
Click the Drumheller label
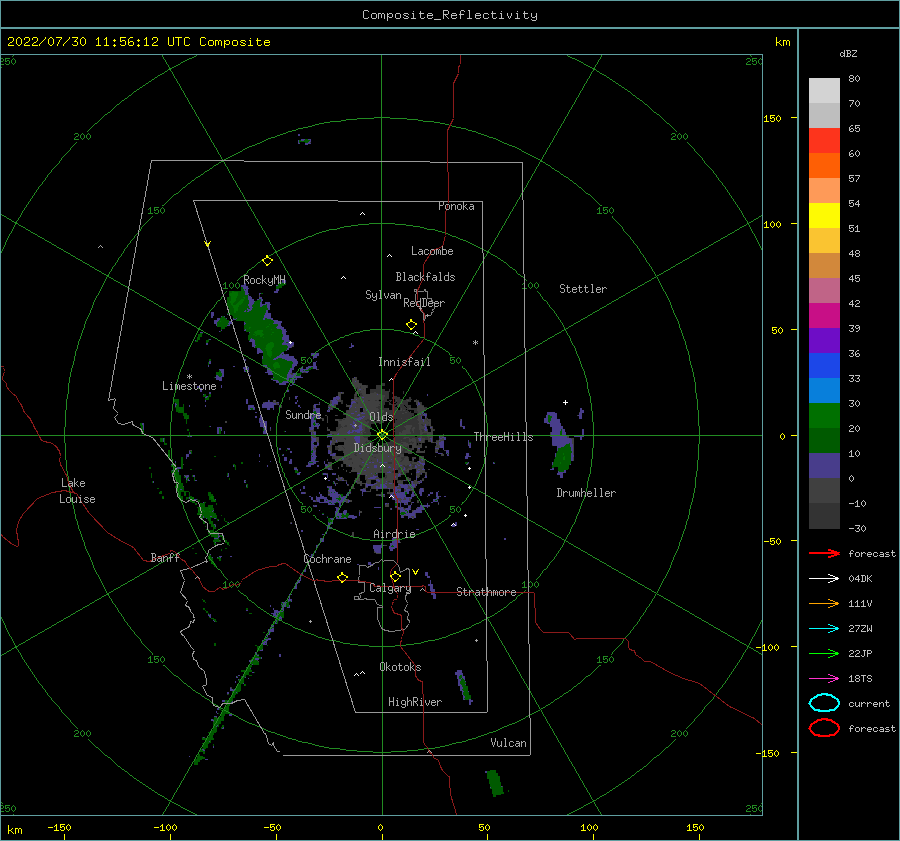586,493
